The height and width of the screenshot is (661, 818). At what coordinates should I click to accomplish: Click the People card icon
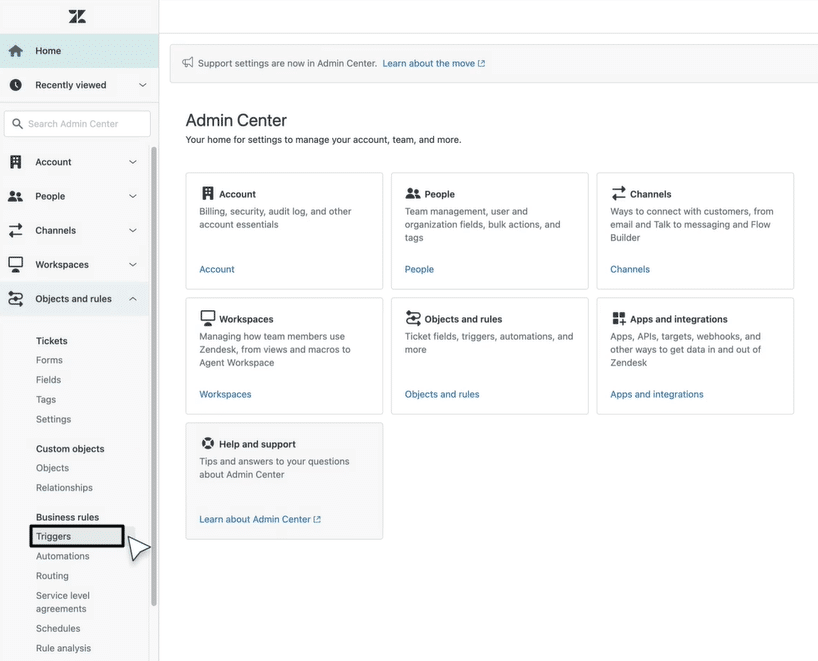click(413, 194)
